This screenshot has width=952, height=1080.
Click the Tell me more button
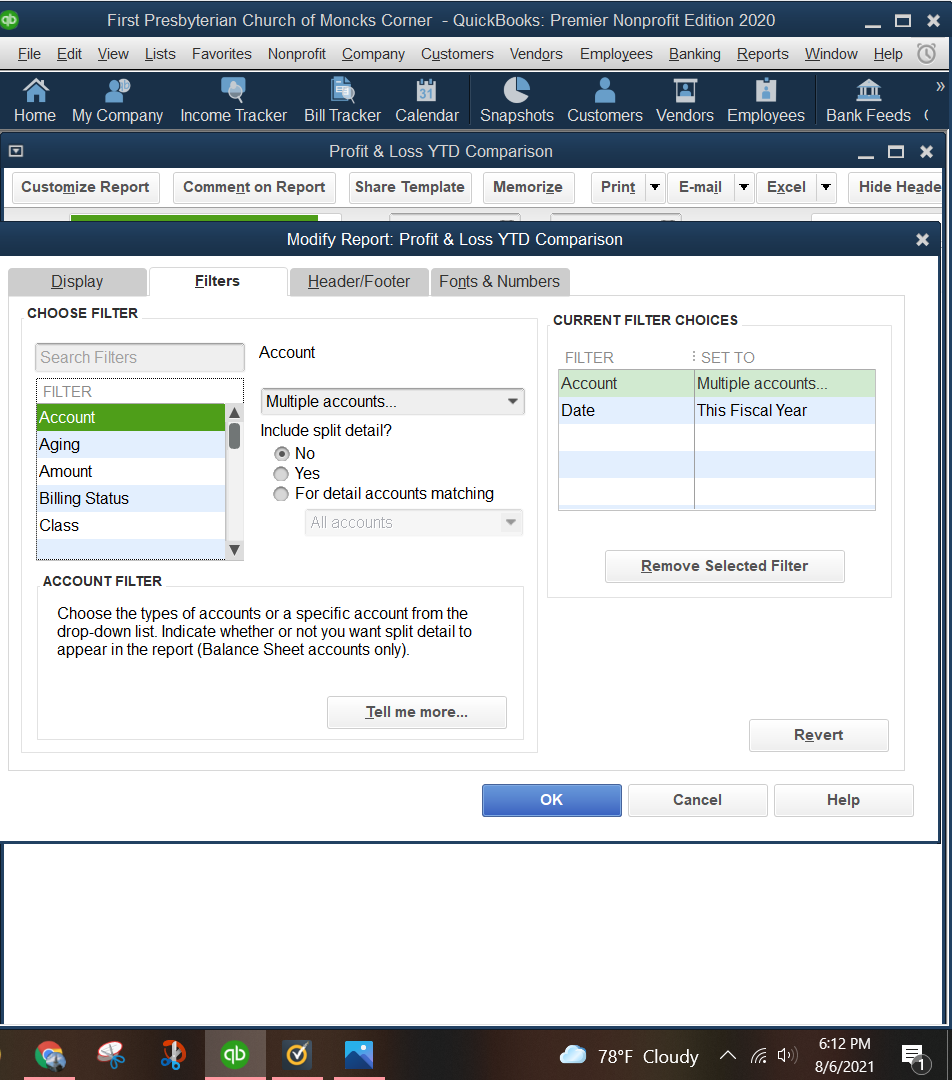pos(416,712)
